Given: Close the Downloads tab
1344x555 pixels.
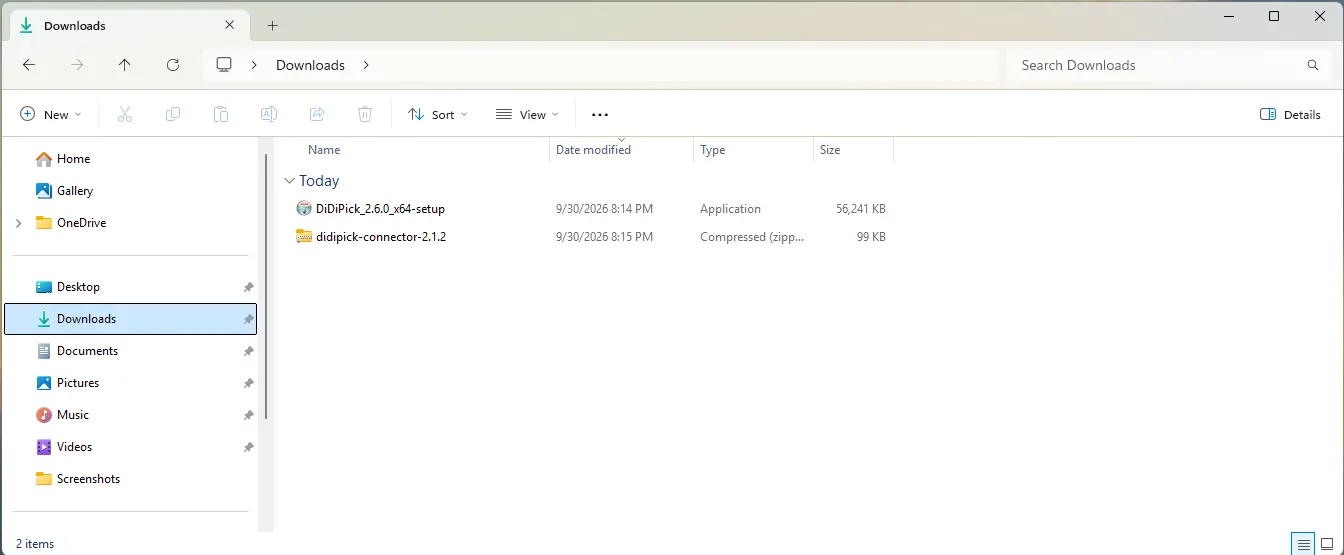Looking at the screenshot, I should tap(230, 26).
